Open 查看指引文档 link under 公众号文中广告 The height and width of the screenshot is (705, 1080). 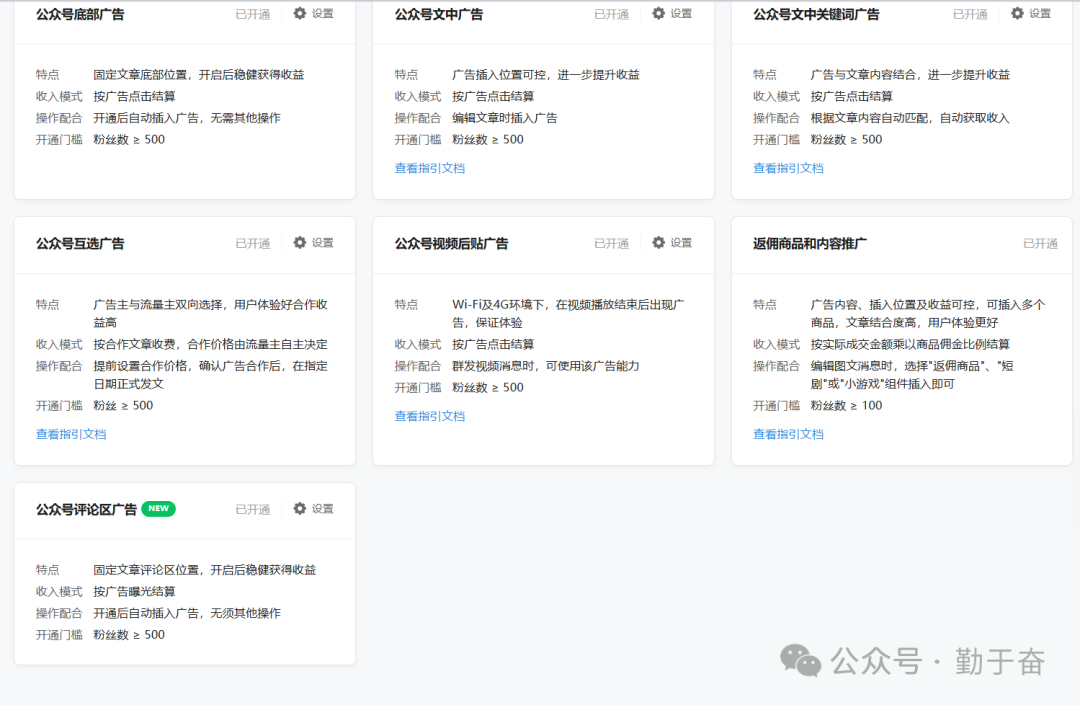point(430,168)
